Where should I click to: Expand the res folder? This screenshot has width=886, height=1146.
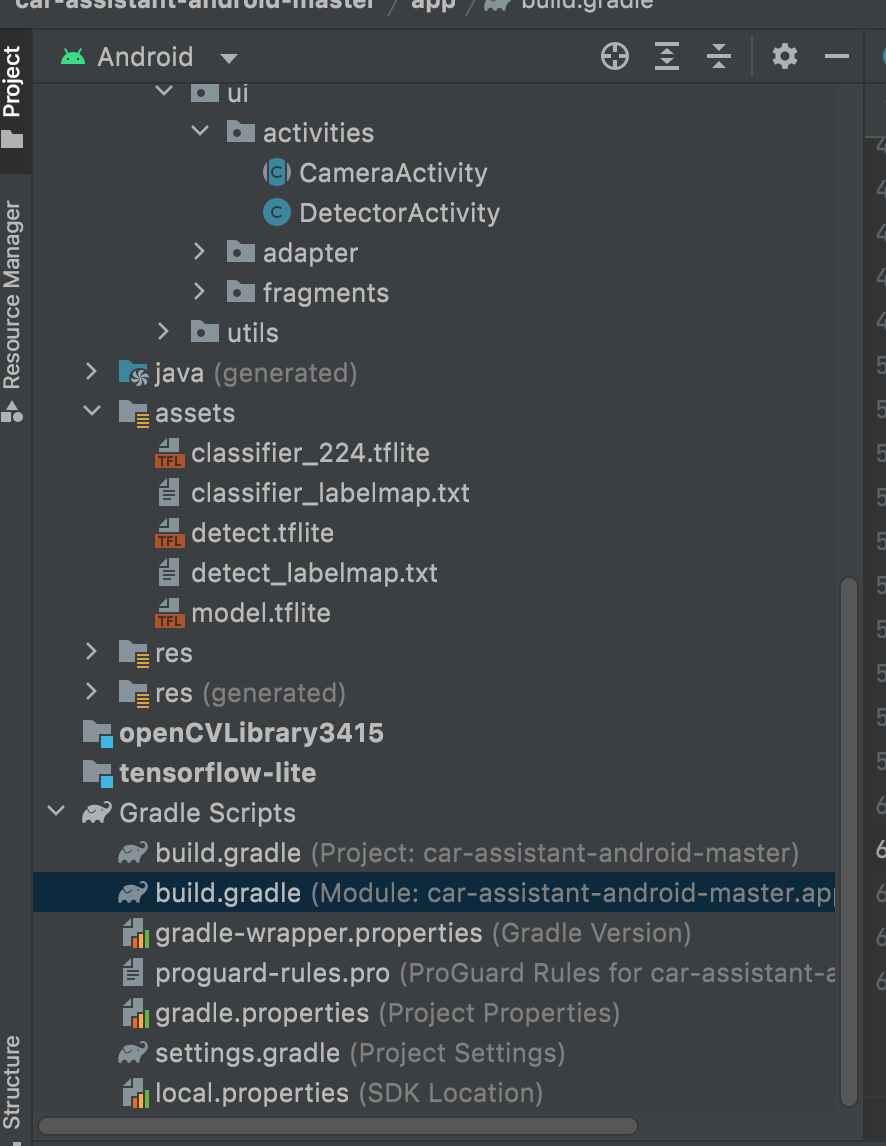point(91,651)
